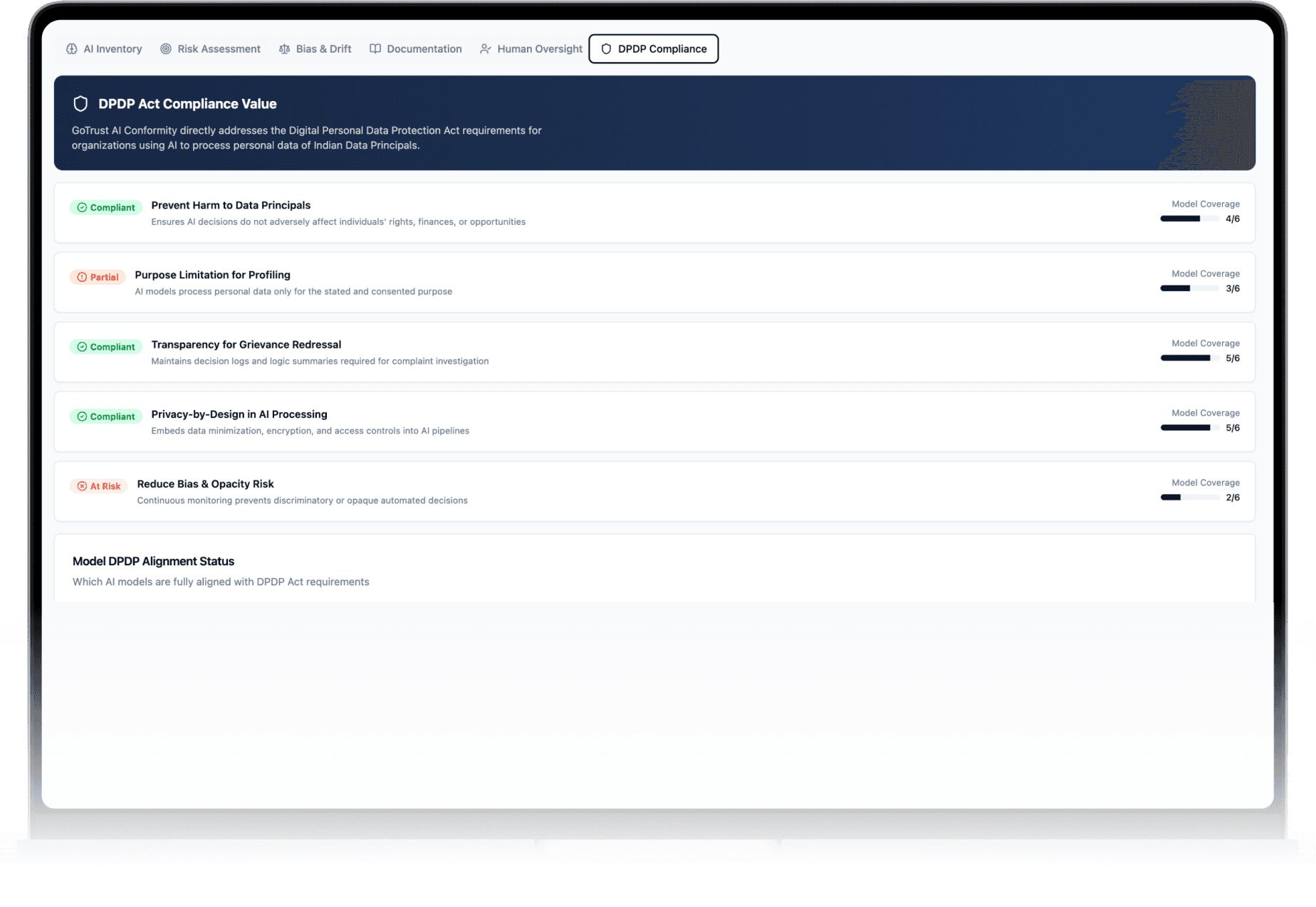
Task: Click check icon in Prevent Harm Compliant badge
Action: pos(82,208)
